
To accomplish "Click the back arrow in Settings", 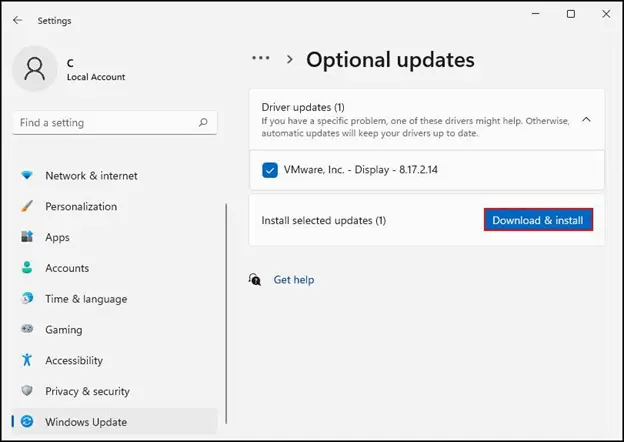I will [x=17, y=20].
